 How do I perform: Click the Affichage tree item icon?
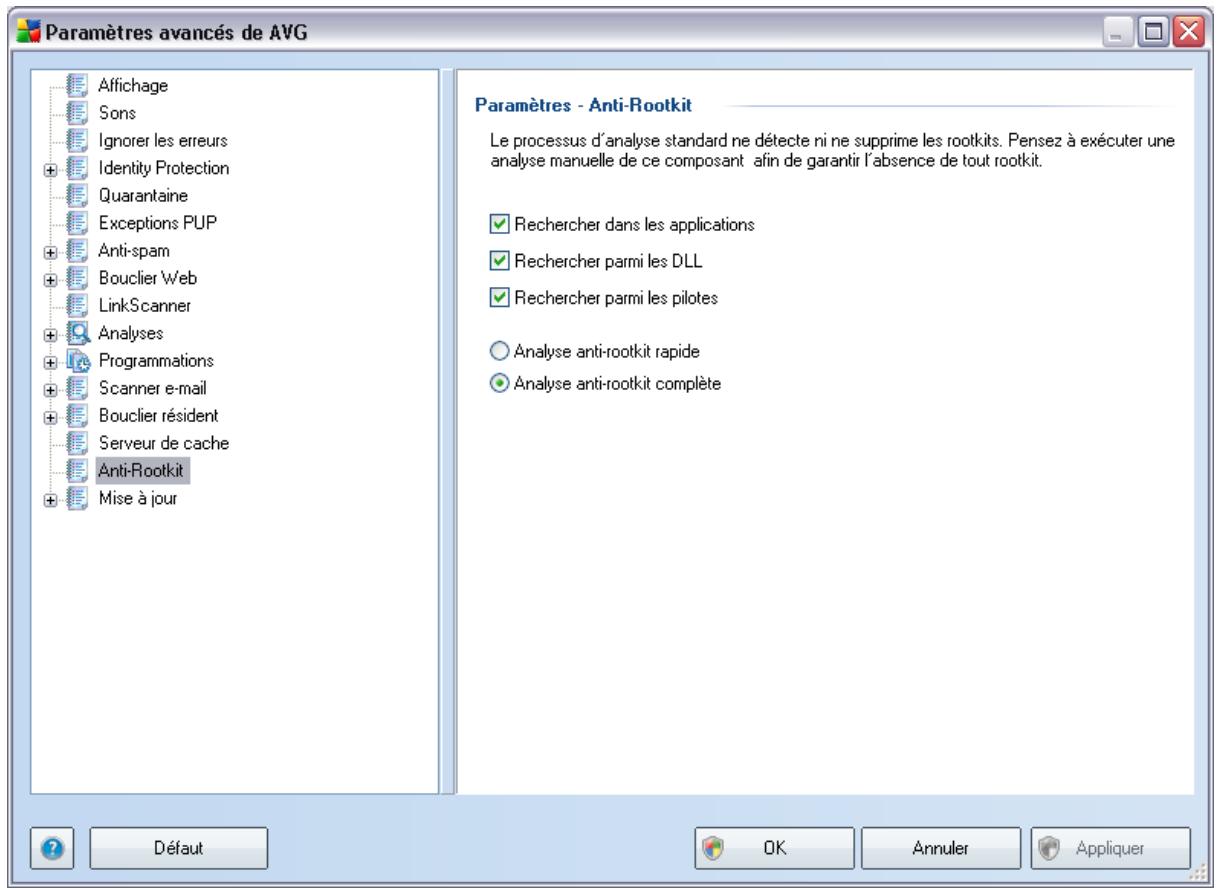coord(78,86)
